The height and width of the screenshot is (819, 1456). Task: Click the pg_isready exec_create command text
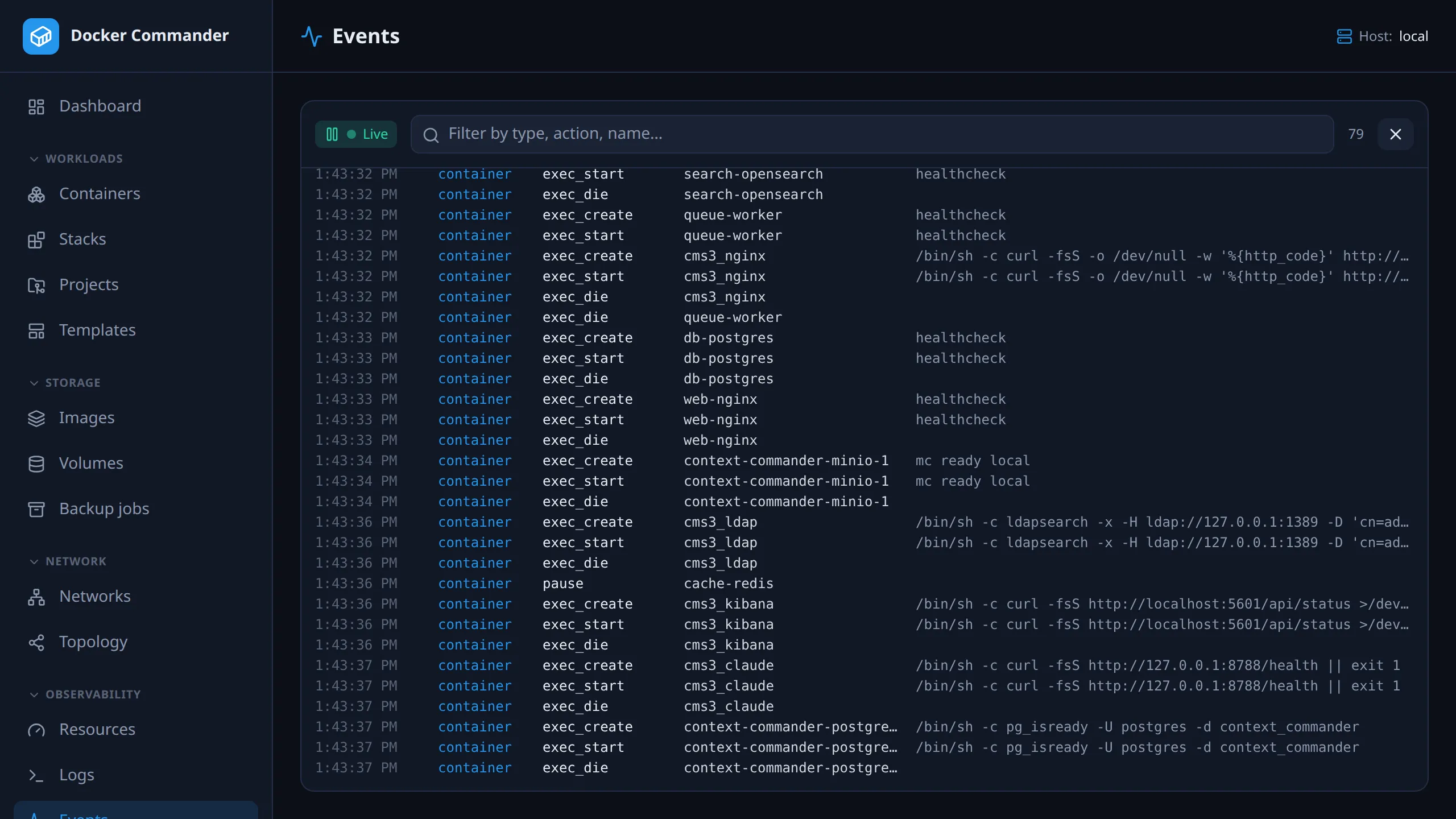(x=1137, y=727)
